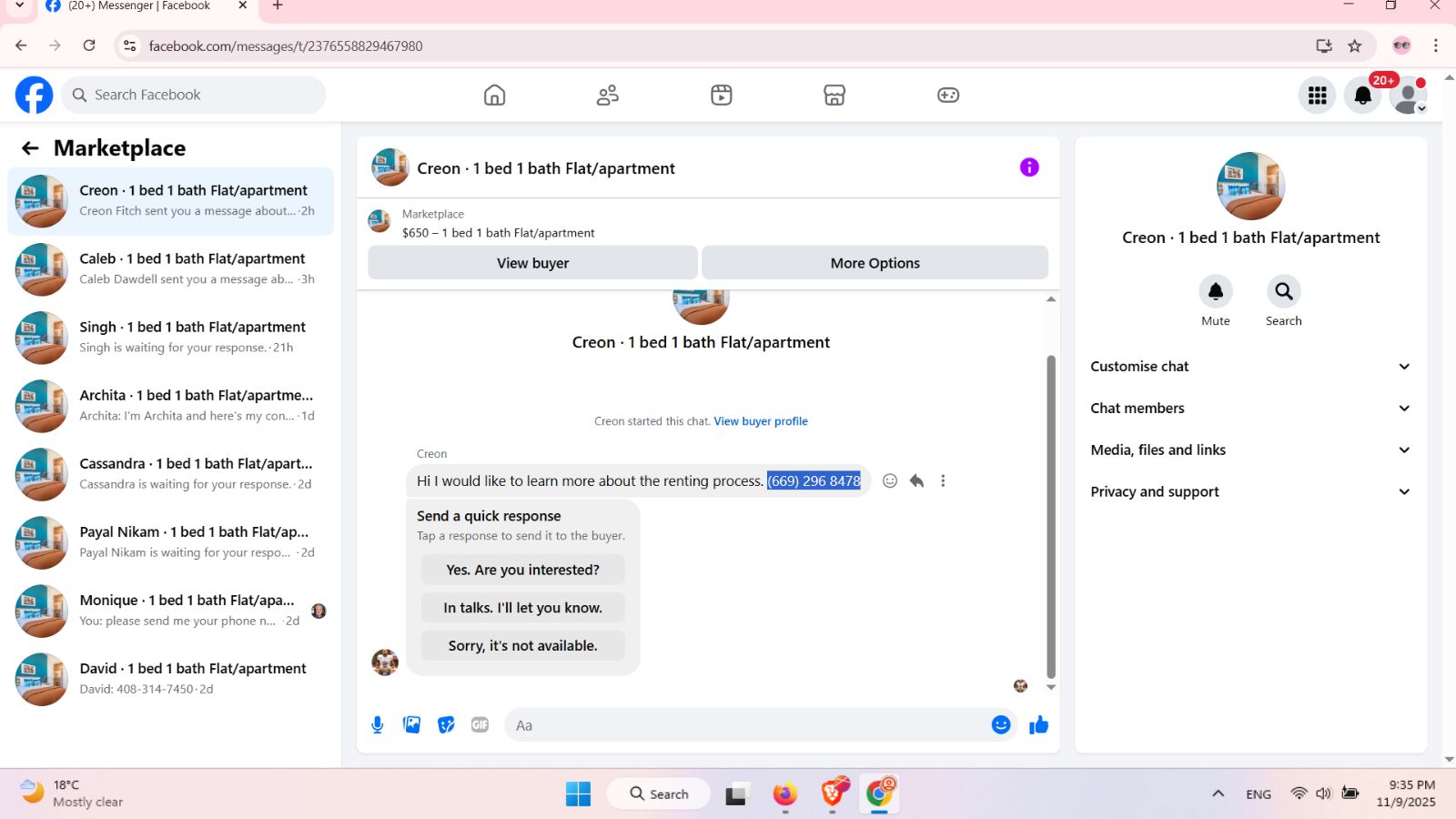Click the highlighted phone number (669) 296 8478
The image size is (1456, 819).
pyautogui.click(x=814, y=480)
